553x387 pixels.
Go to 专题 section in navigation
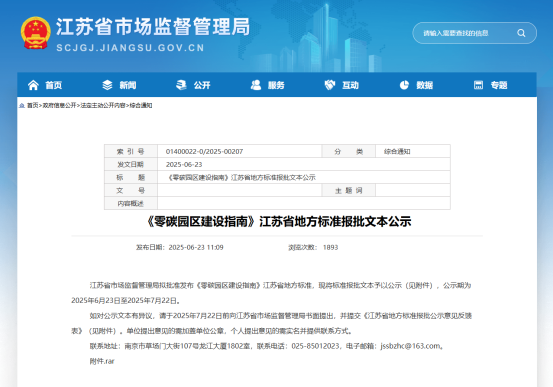(499, 85)
